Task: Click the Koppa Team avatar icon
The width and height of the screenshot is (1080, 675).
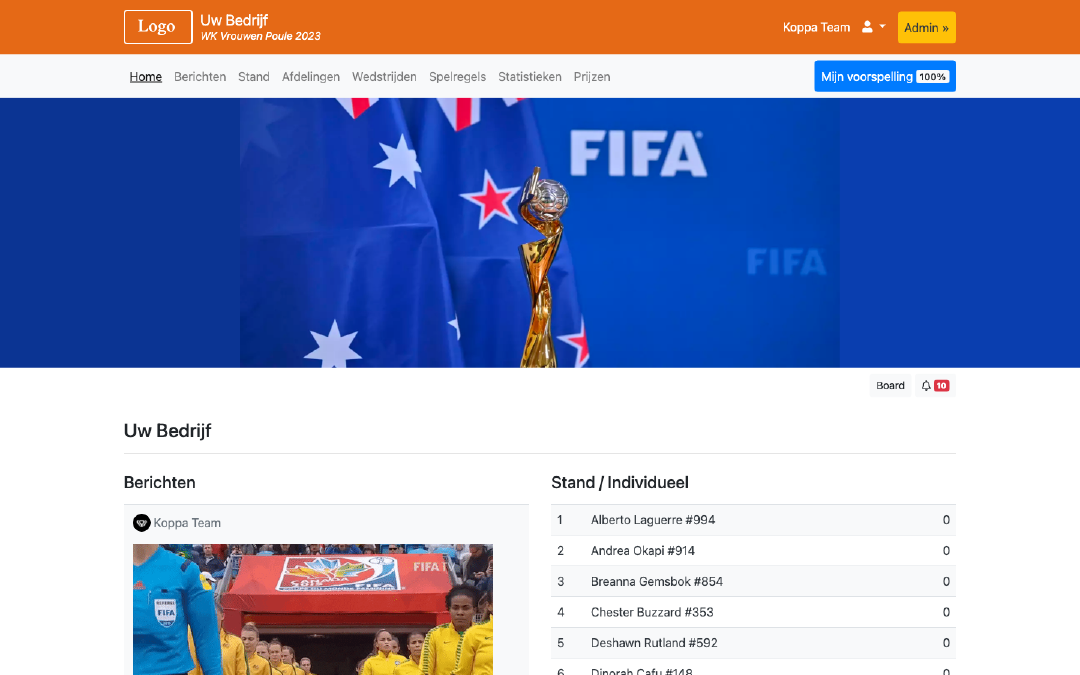Action: [x=141, y=523]
